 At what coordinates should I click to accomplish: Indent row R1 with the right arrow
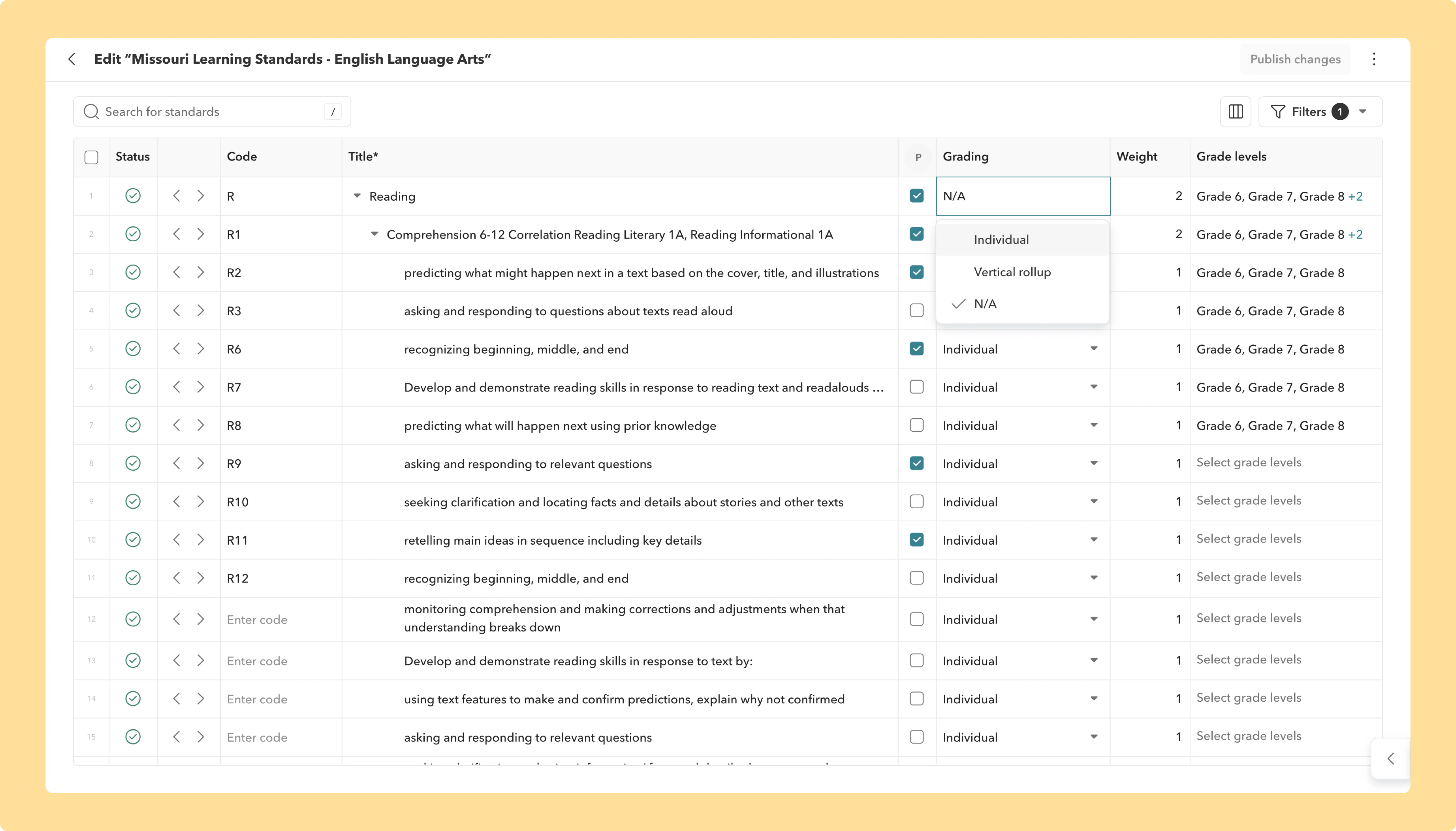click(x=200, y=234)
